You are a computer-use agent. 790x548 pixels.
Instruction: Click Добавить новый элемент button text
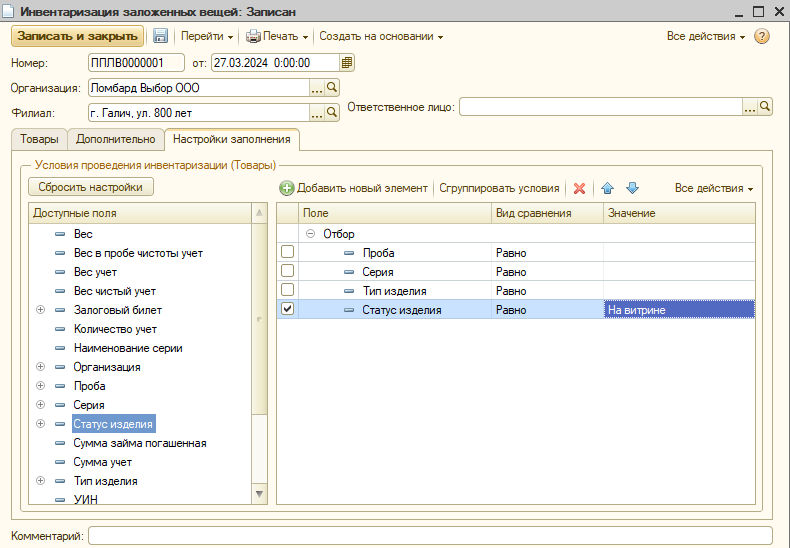tap(362, 188)
